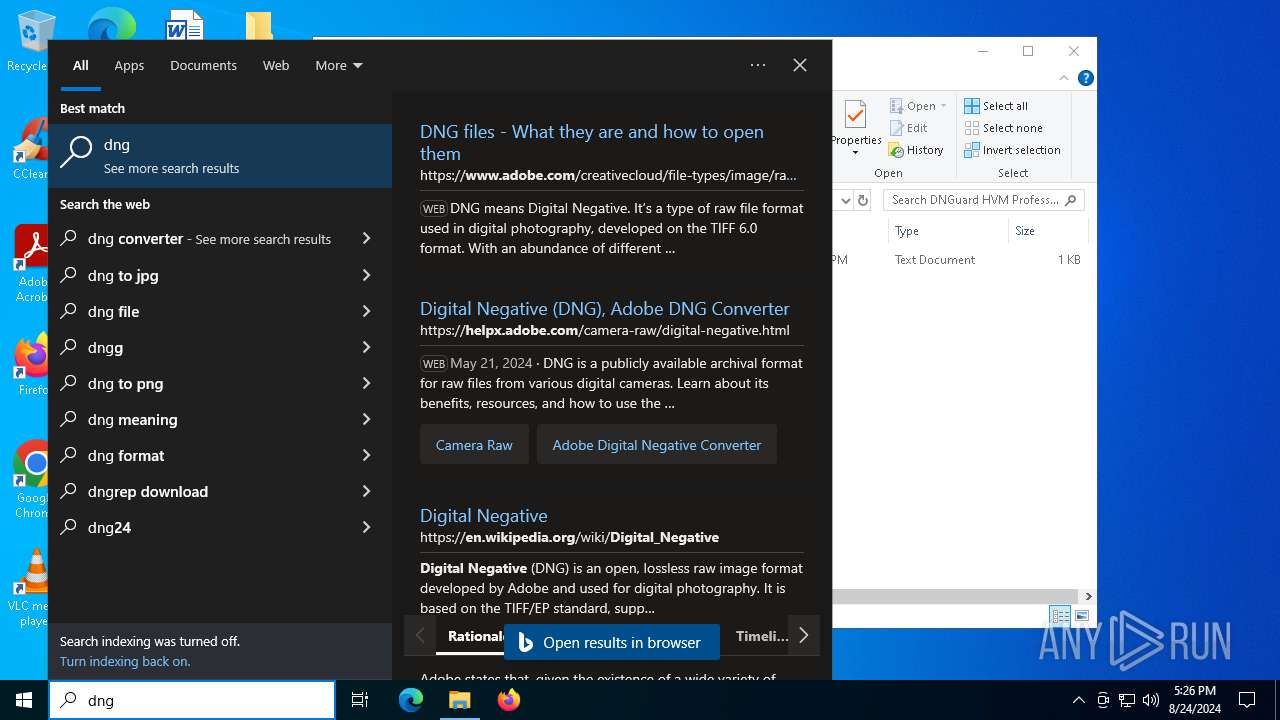
Task: Open the clock and date in taskbar
Action: click(x=1194, y=700)
